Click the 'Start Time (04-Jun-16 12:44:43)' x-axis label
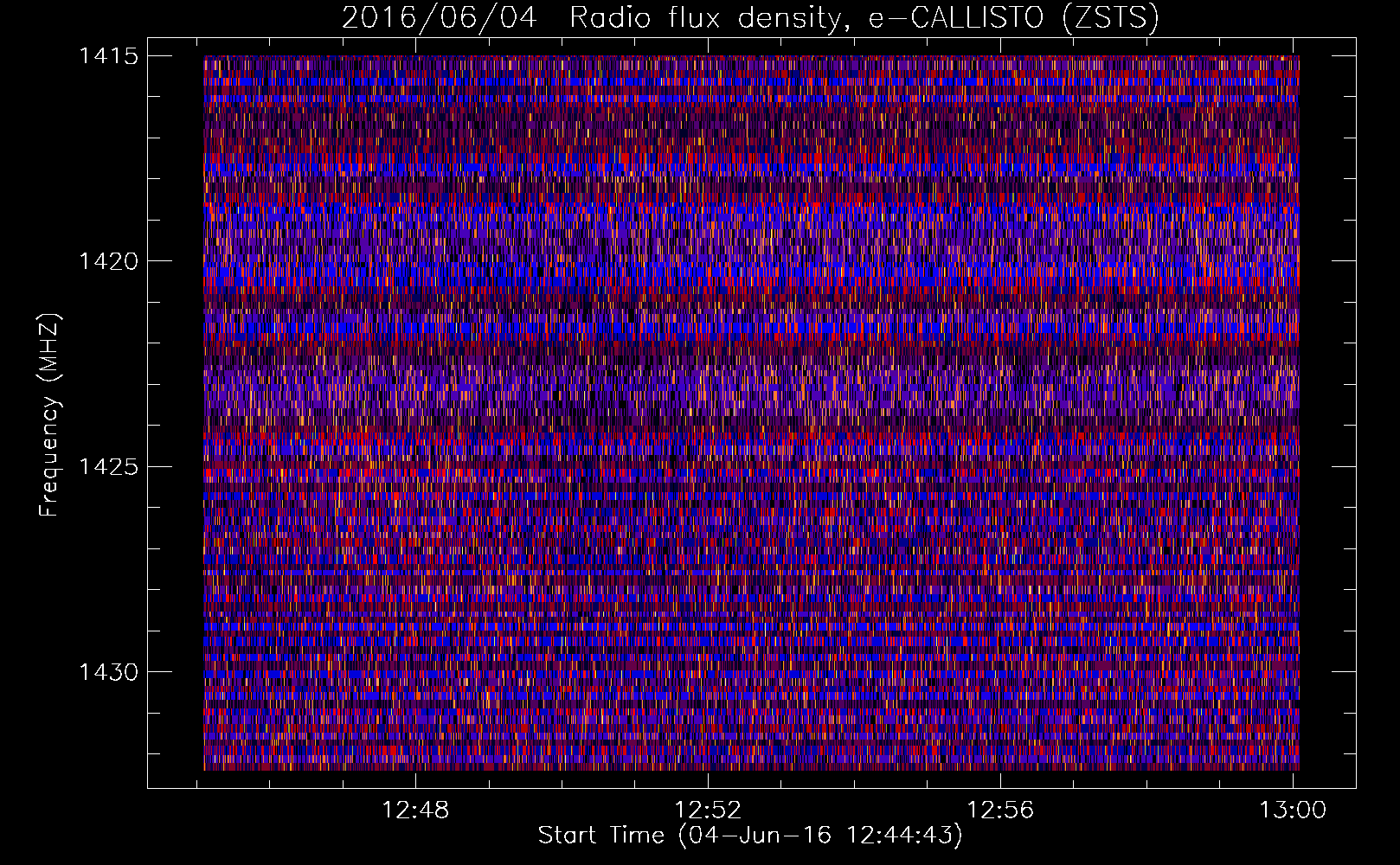 tap(750, 836)
